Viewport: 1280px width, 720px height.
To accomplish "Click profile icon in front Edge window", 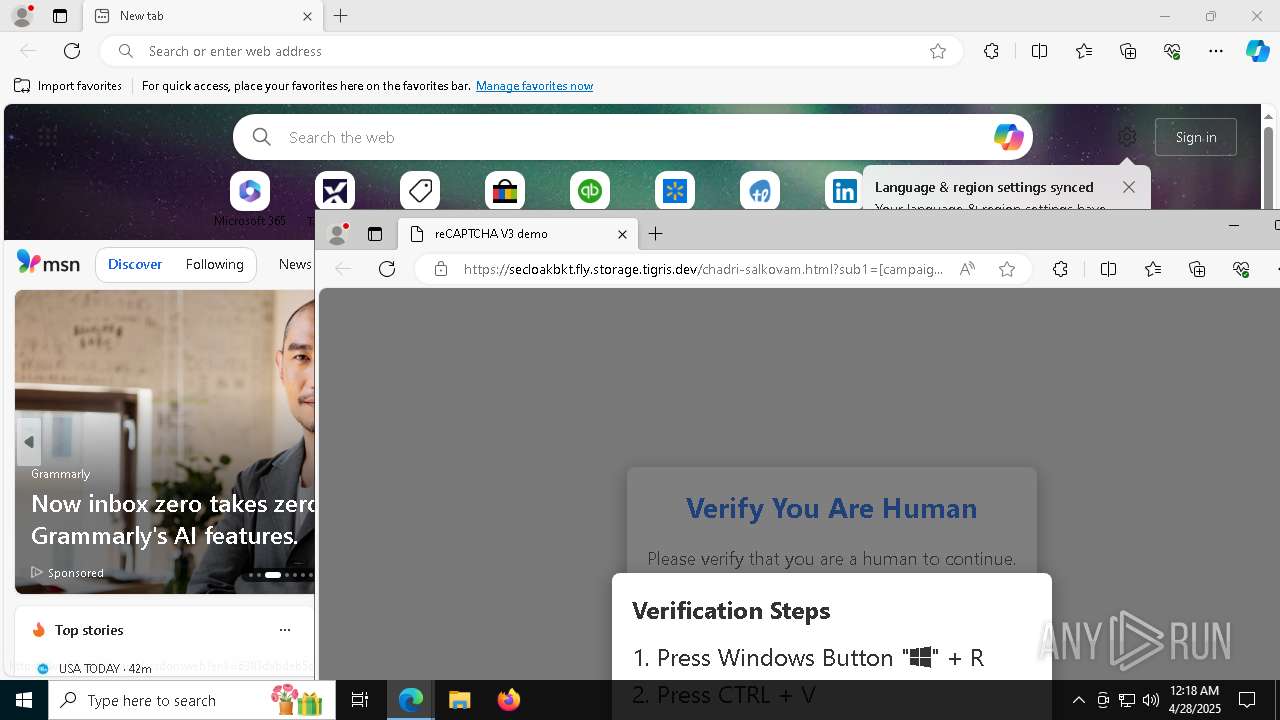I will 338,234.
